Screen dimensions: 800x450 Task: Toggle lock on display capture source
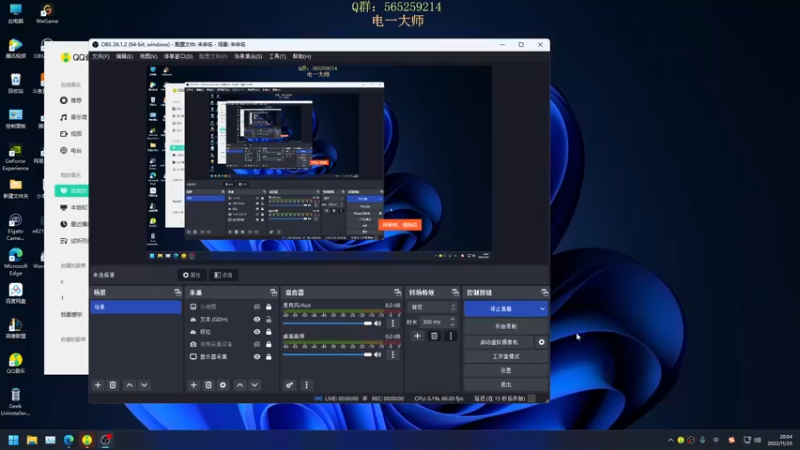268,357
